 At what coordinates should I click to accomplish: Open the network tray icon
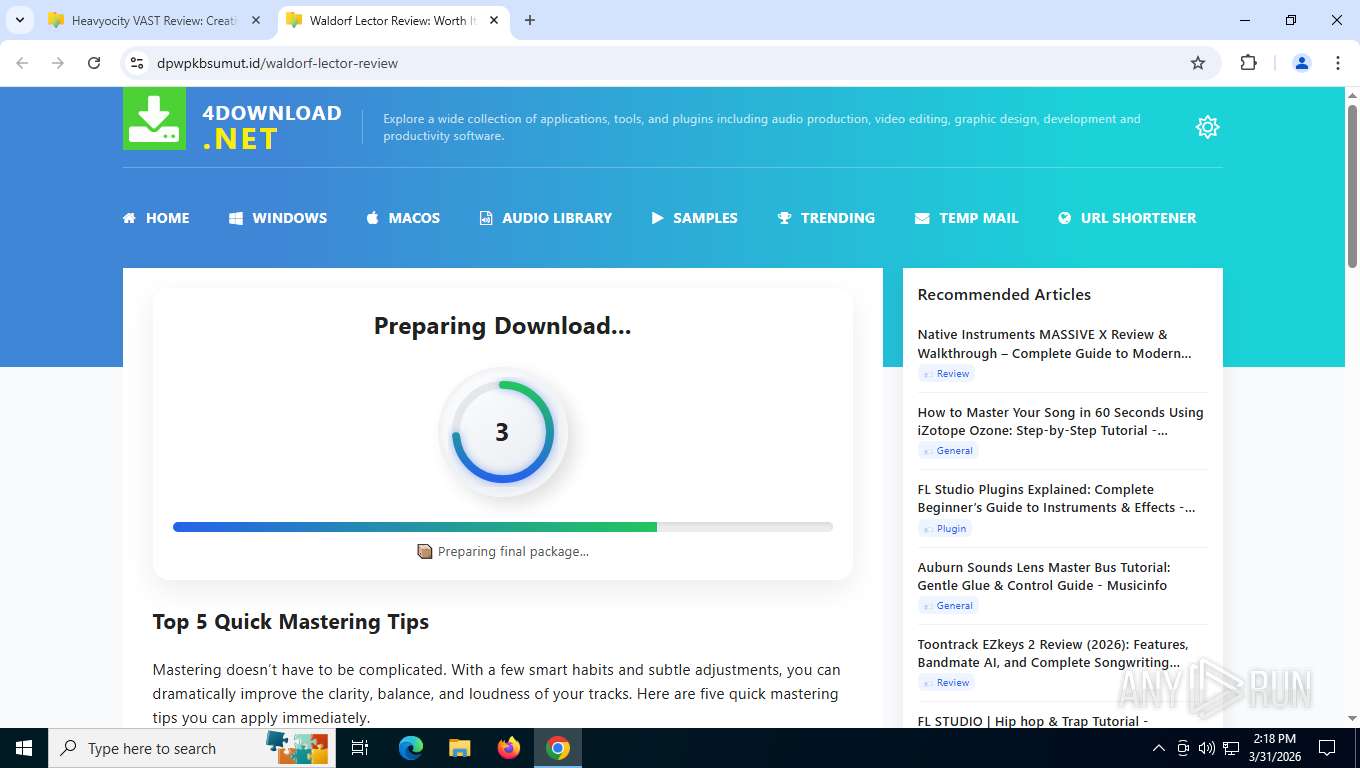pos(1231,748)
